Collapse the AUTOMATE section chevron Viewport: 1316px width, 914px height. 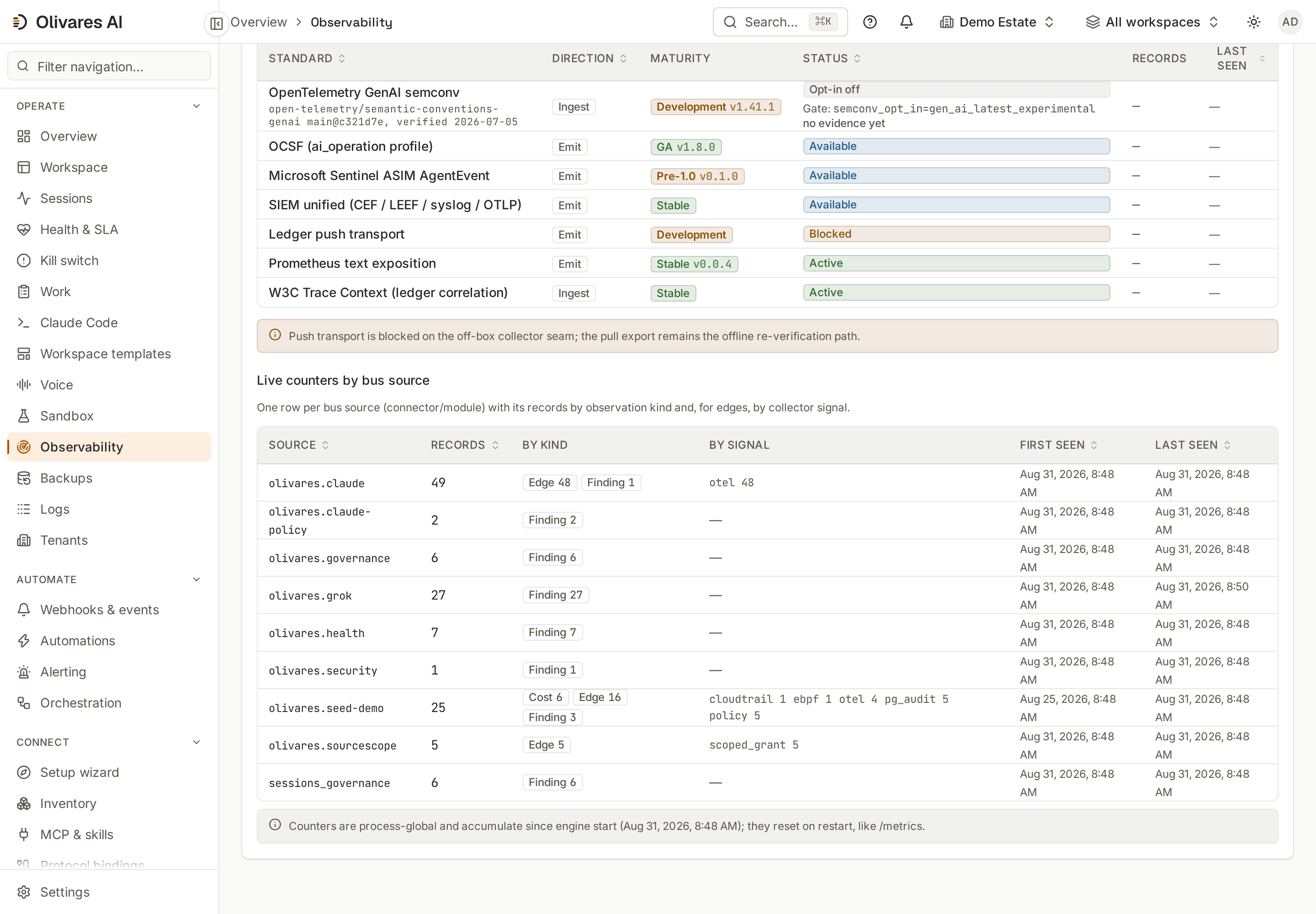tap(196, 579)
